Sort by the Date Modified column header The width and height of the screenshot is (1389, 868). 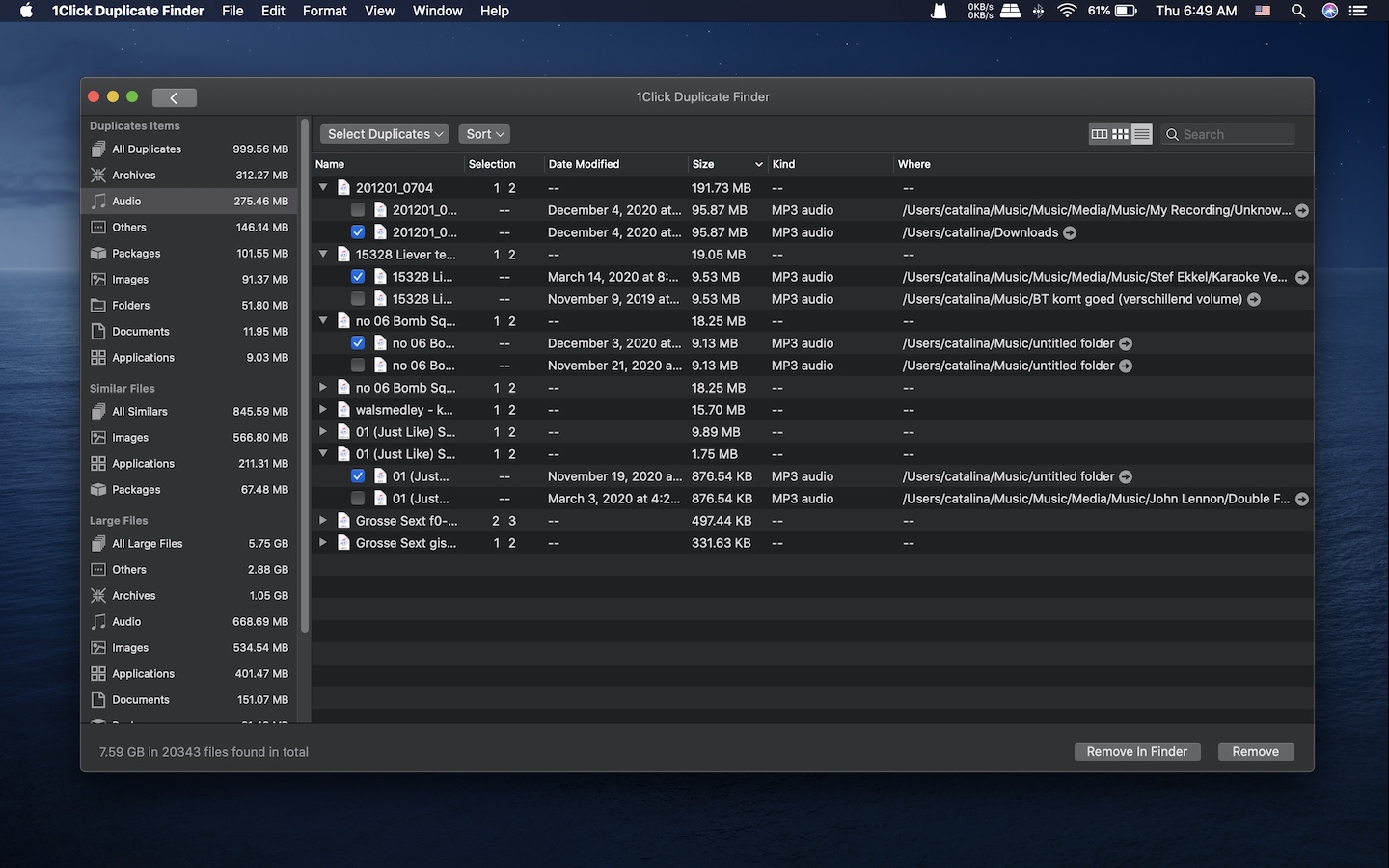coord(615,164)
